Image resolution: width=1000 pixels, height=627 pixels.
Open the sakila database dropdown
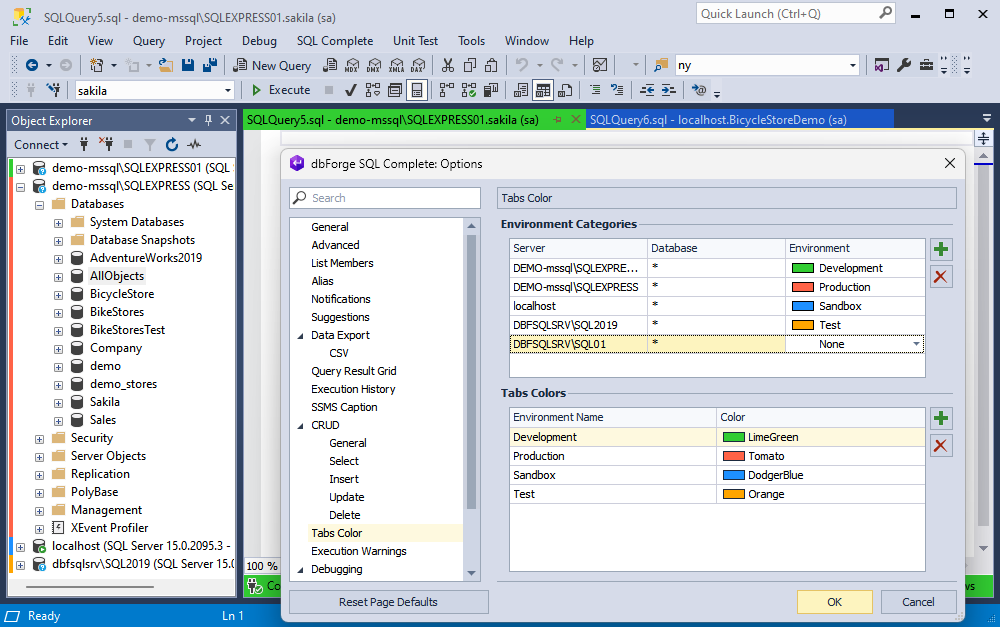[x=228, y=91]
